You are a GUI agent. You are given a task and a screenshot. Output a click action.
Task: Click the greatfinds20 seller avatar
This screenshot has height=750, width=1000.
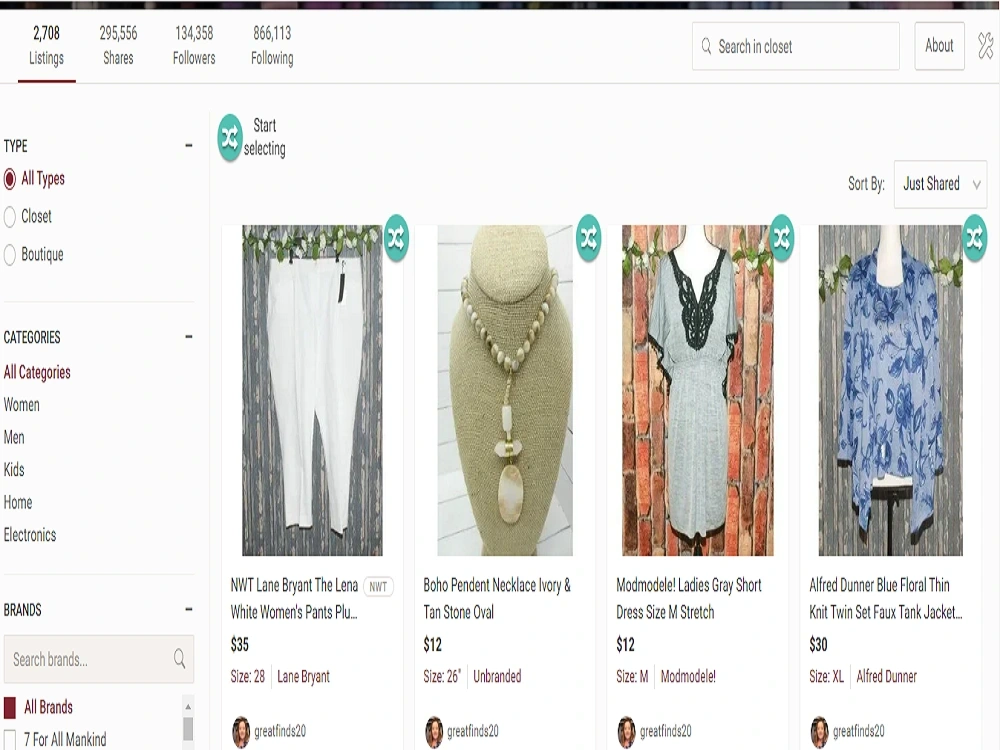pos(240,731)
